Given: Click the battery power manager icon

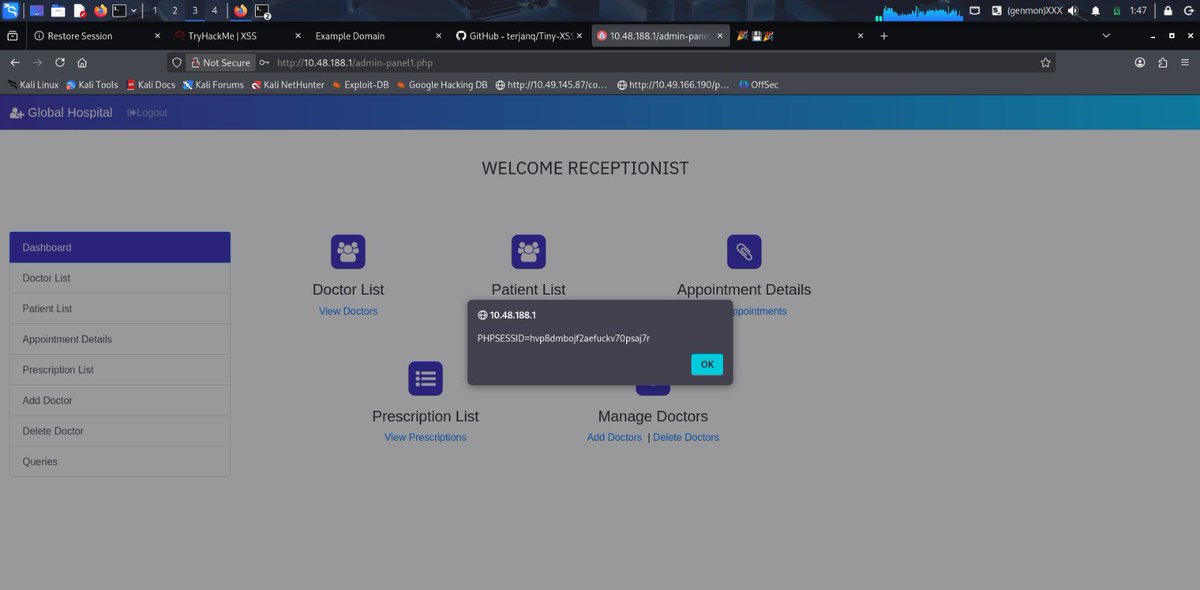Looking at the screenshot, I should tap(1117, 11).
